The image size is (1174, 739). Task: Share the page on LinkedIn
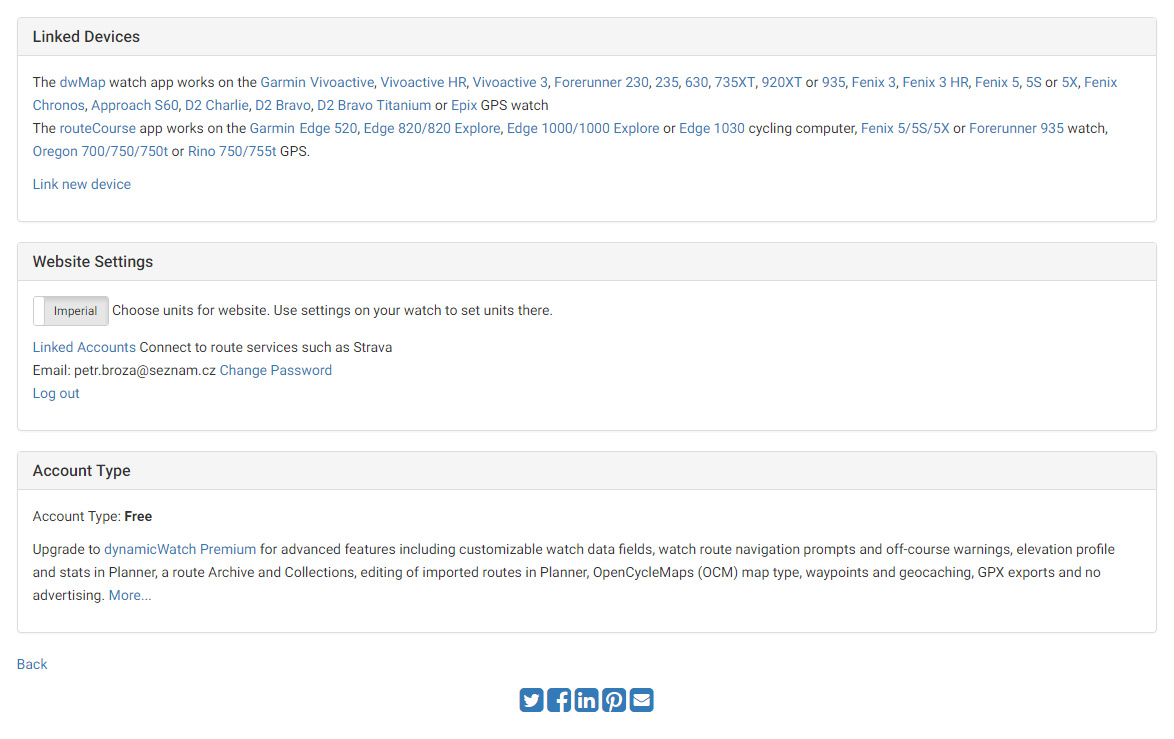[x=586, y=700]
